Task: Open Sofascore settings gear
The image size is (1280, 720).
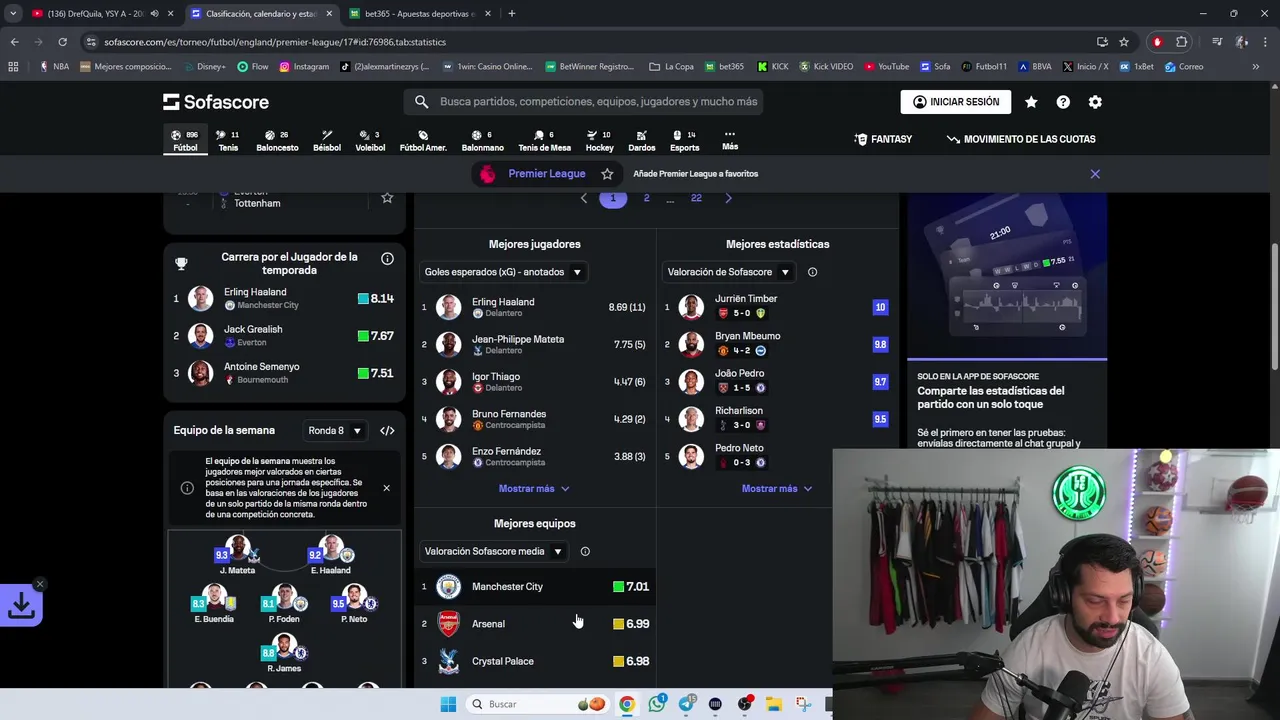Action: [1095, 102]
